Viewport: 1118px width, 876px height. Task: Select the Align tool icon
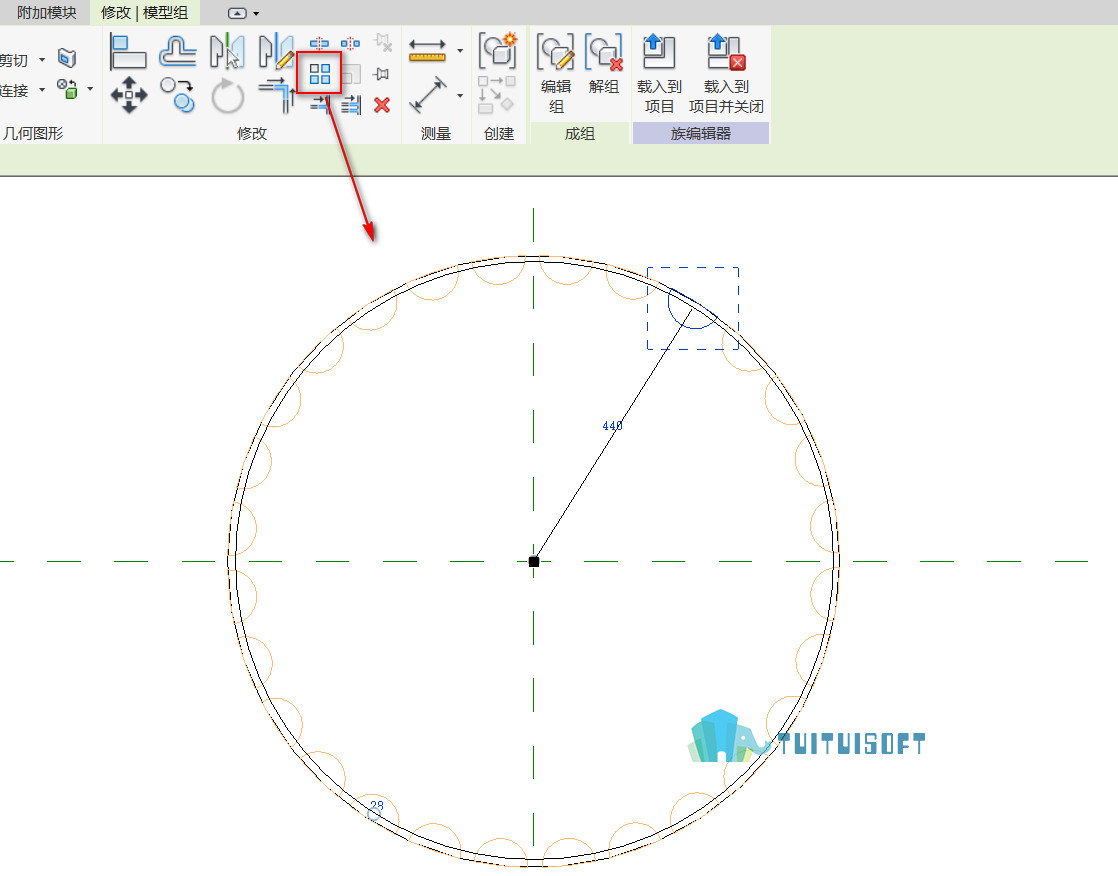coord(128,52)
